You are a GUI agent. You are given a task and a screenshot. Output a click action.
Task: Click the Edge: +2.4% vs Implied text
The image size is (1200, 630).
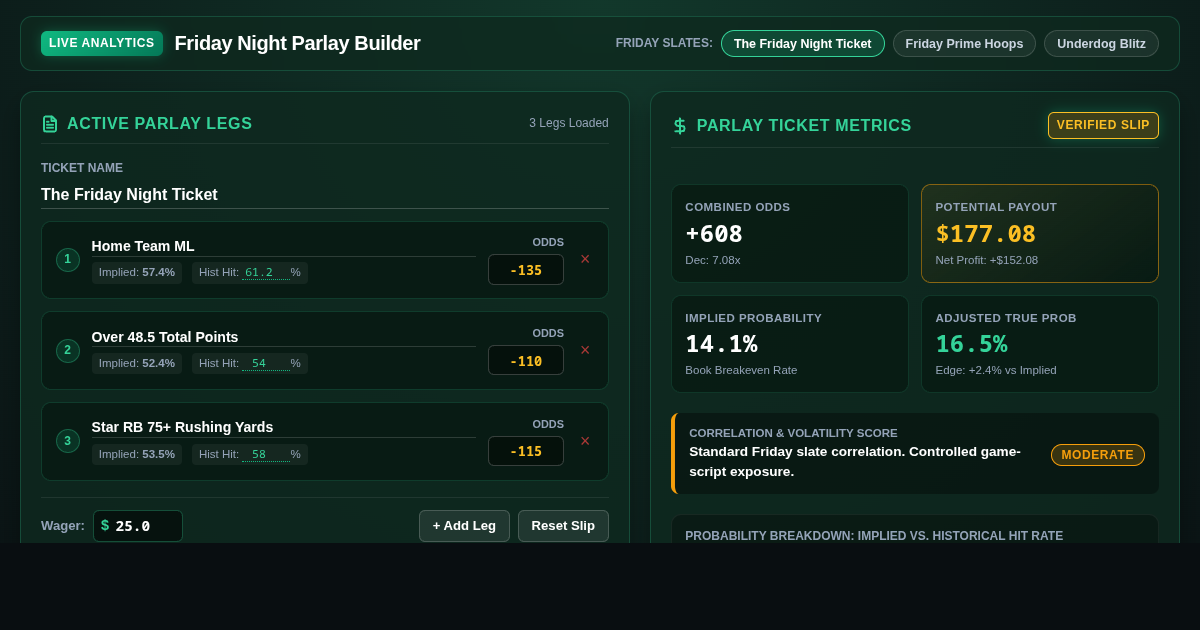tap(996, 370)
